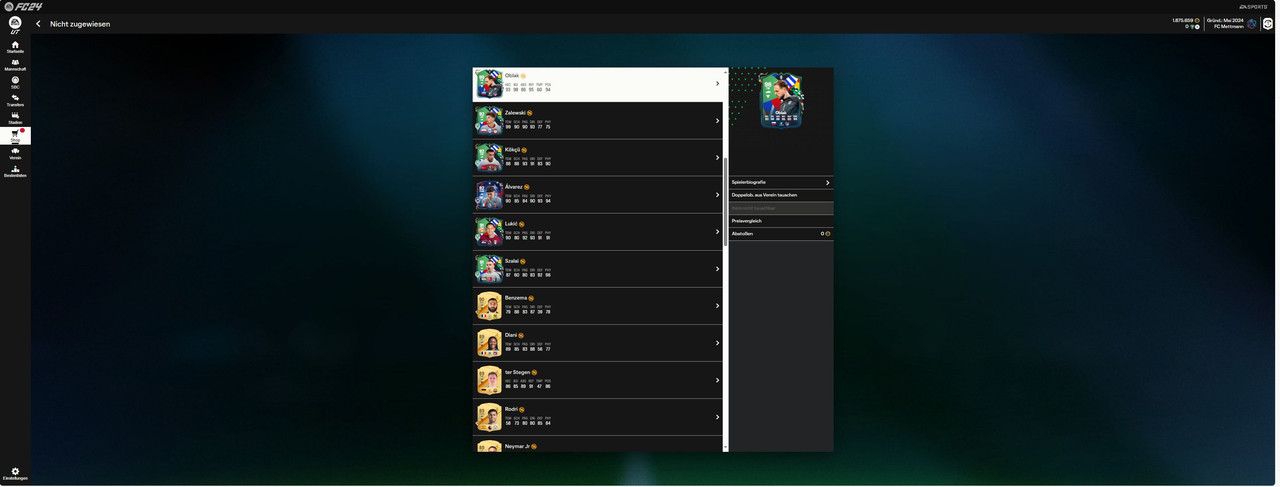The width and height of the screenshot is (1280, 487).
Task: Open the SBC section in sidebar
Action: tap(15, 82)
